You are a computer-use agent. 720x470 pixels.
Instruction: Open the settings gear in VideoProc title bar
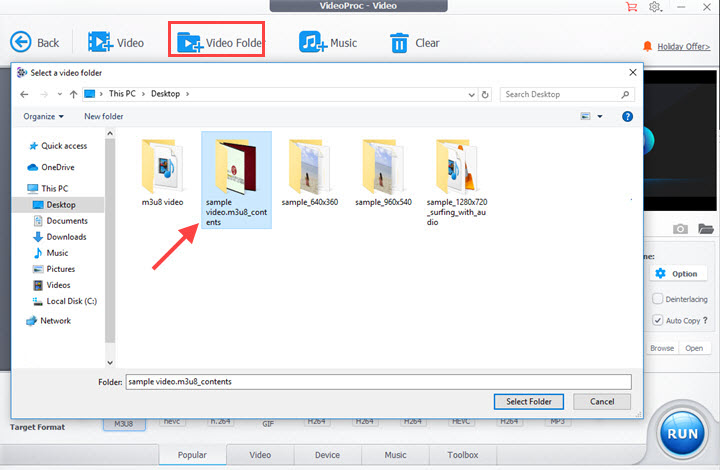[655, 6]
